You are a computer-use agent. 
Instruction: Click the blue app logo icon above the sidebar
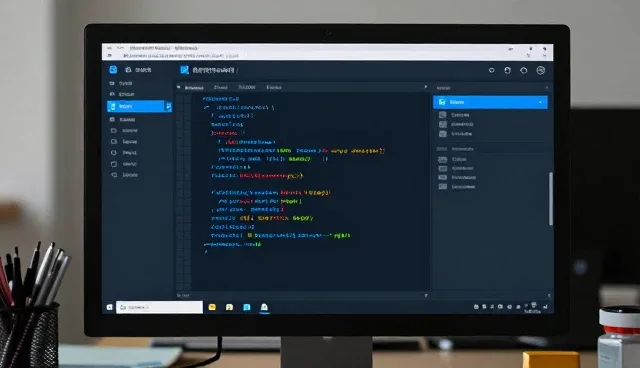[x=113, y=70]
